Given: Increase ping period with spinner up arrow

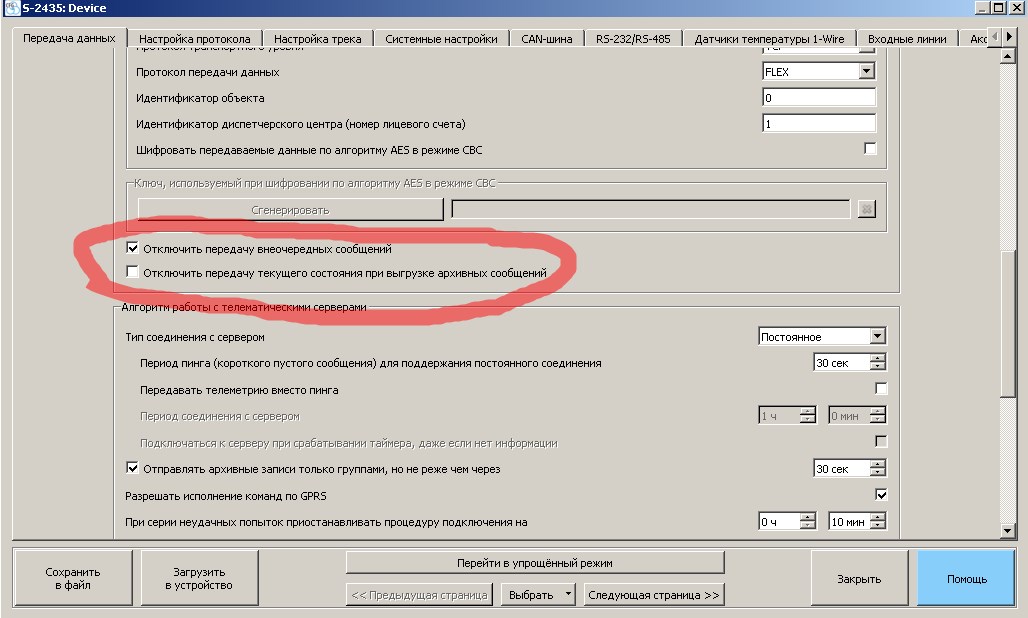Looking at the screenshot, I should [878, 358].
